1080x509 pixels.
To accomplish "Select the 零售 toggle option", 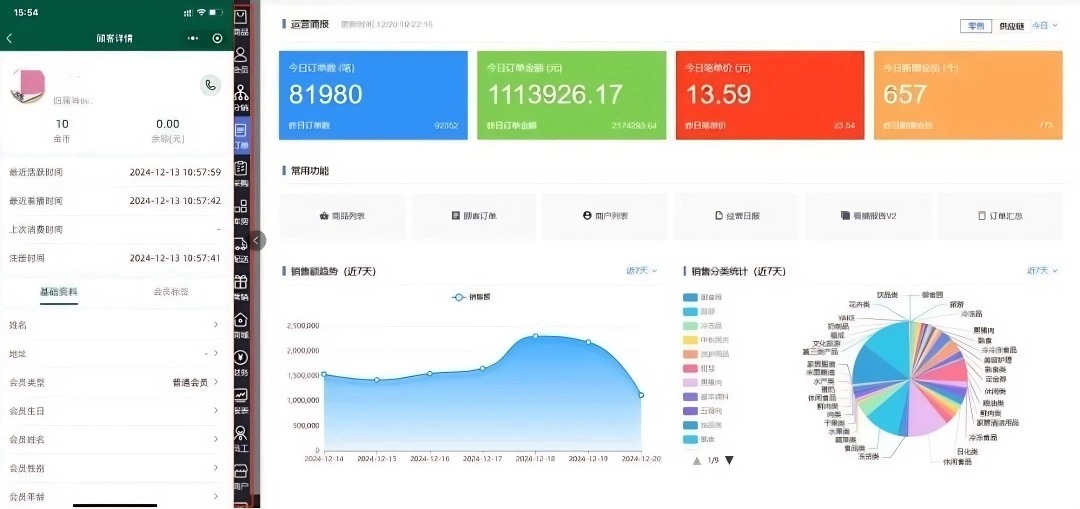I will pos(975,26).
